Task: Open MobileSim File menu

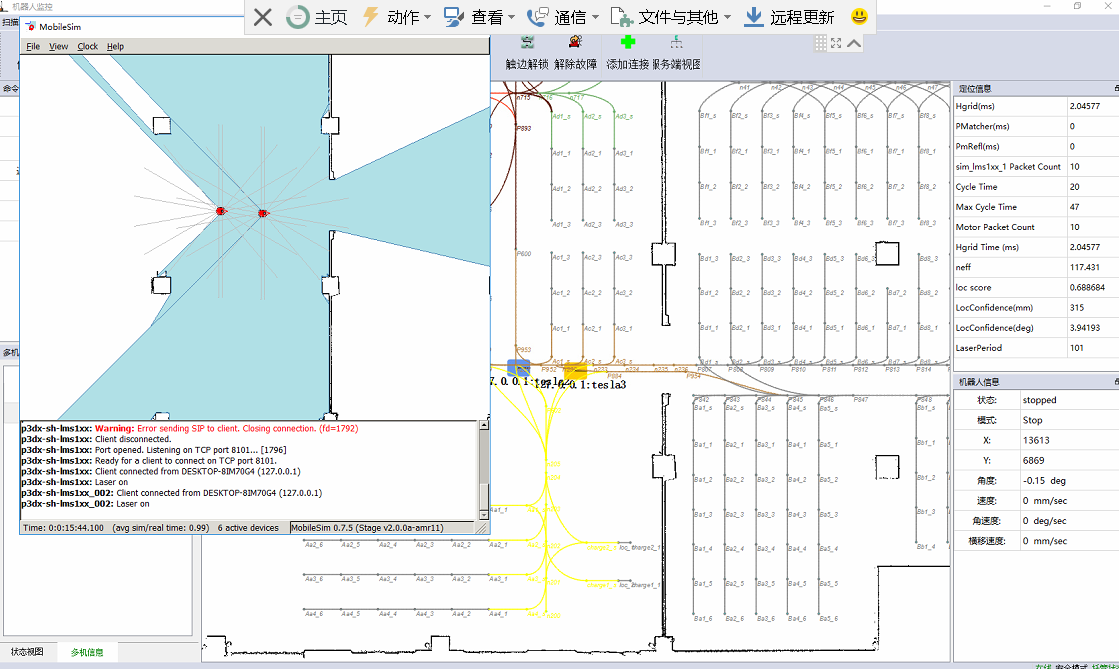Action: coord(33,46)
